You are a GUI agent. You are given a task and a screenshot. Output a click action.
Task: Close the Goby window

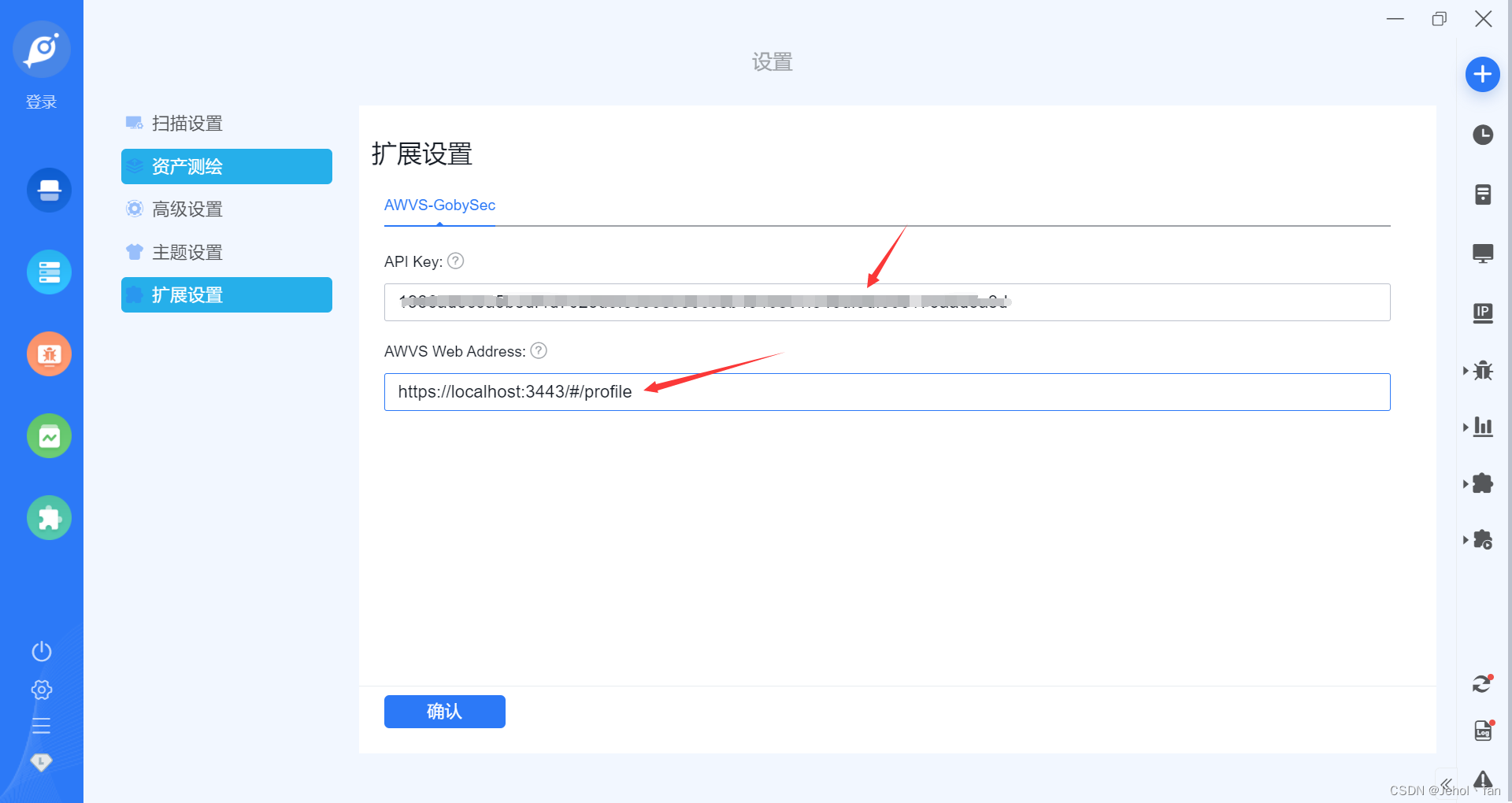click(x=1484, y=18)
